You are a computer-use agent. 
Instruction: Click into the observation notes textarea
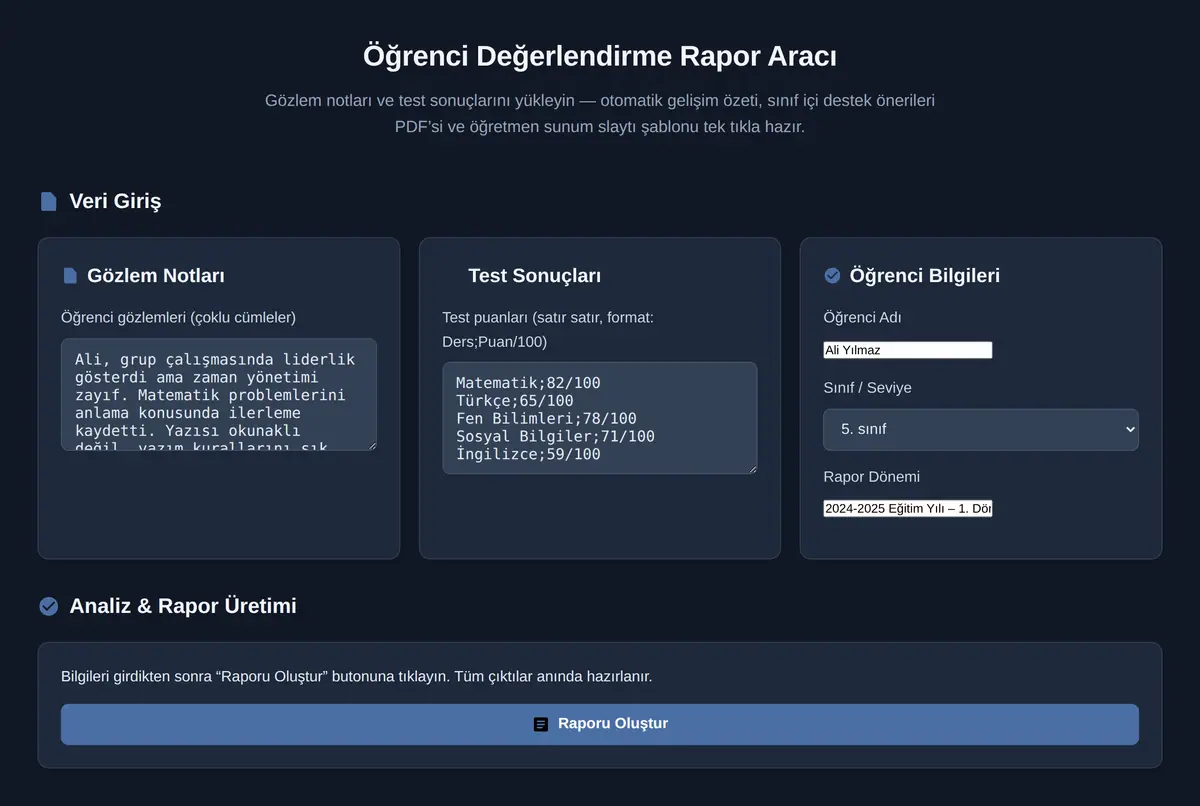tap(219, 394)
